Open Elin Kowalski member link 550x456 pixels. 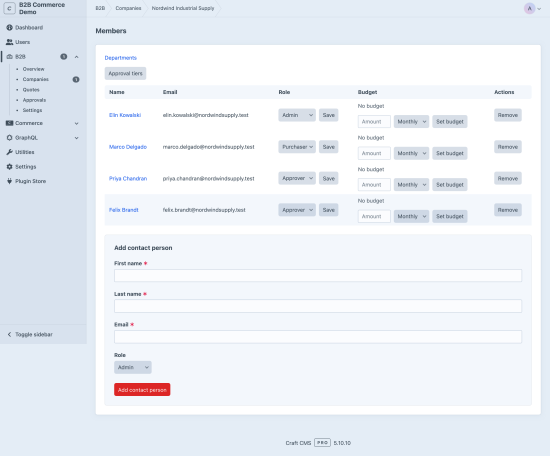[125, 115]
